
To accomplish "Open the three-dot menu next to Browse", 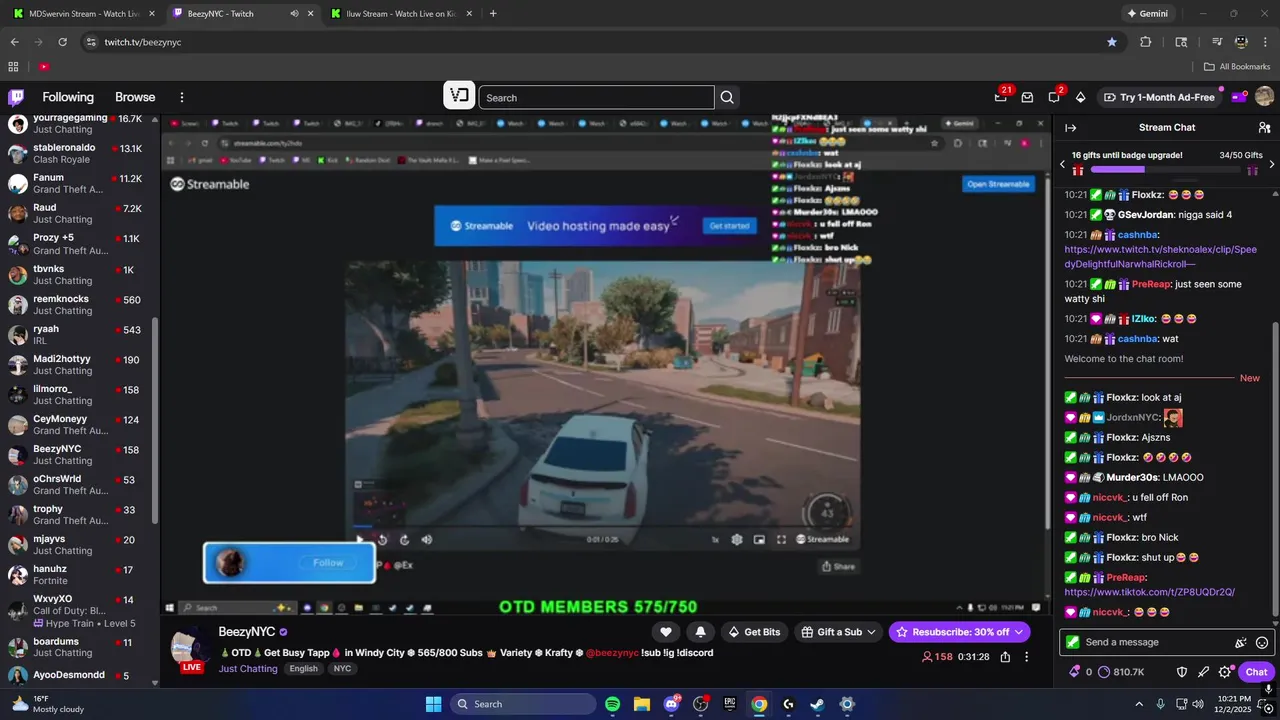I will [x=182, y=97].
